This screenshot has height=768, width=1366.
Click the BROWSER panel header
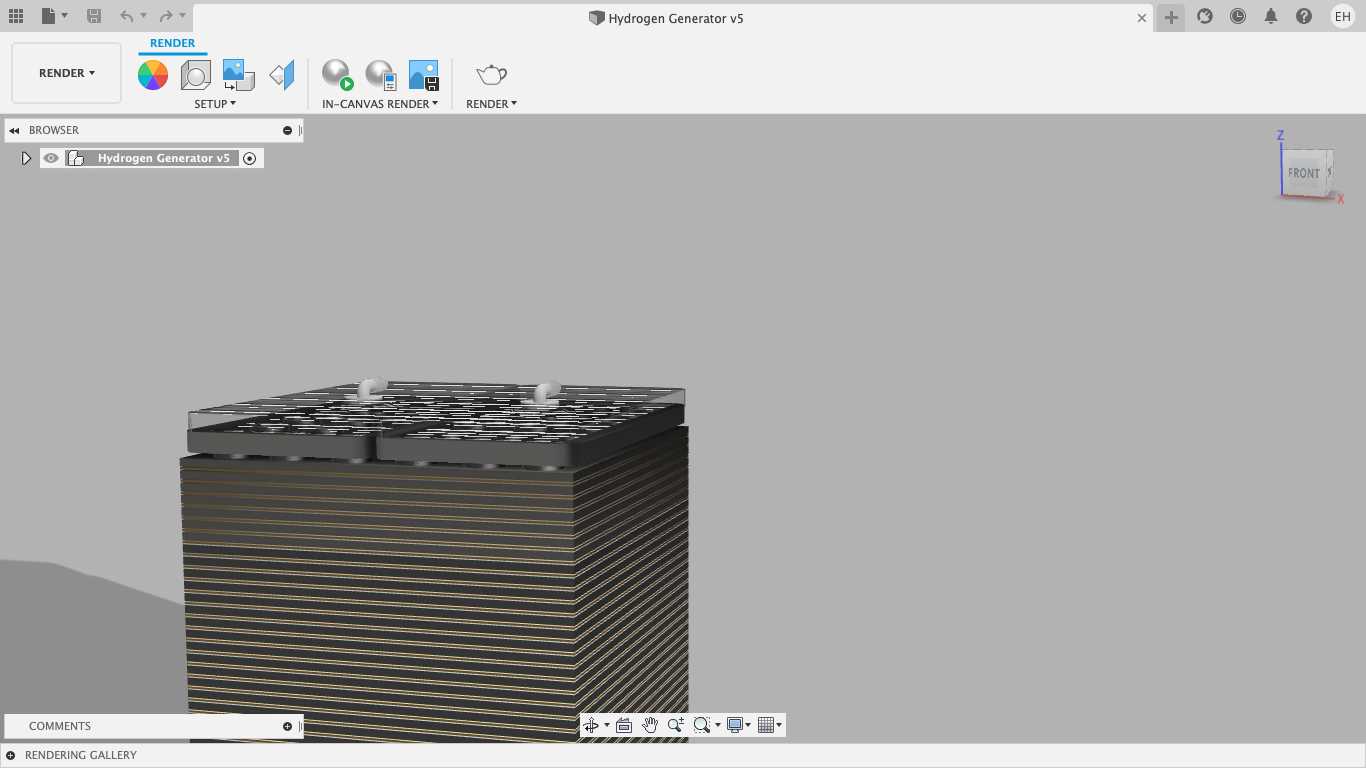tap(54, 130)
